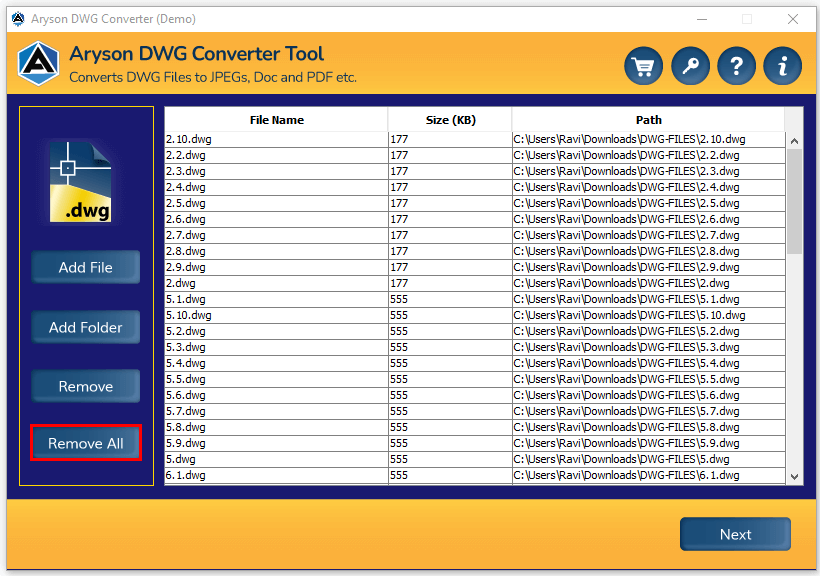Viewport: 820px width, 576px height.
Task: Click the 177 size cell for 2.10.dwg
Action: click(450, 139)
